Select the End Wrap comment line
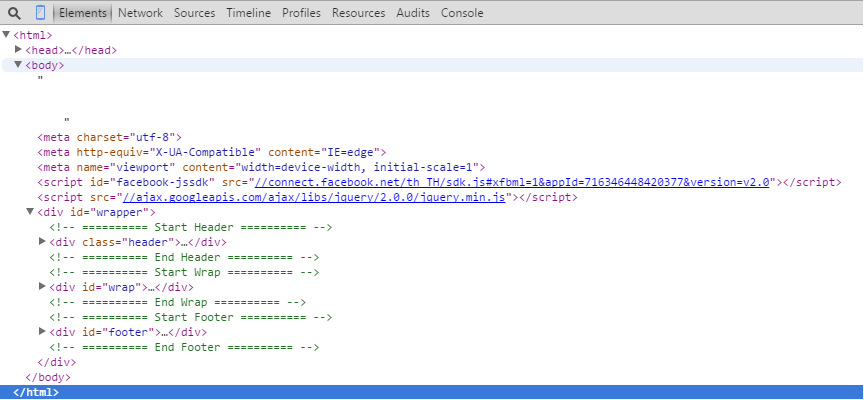Screen dimensions: 864x400 point(177,302)
